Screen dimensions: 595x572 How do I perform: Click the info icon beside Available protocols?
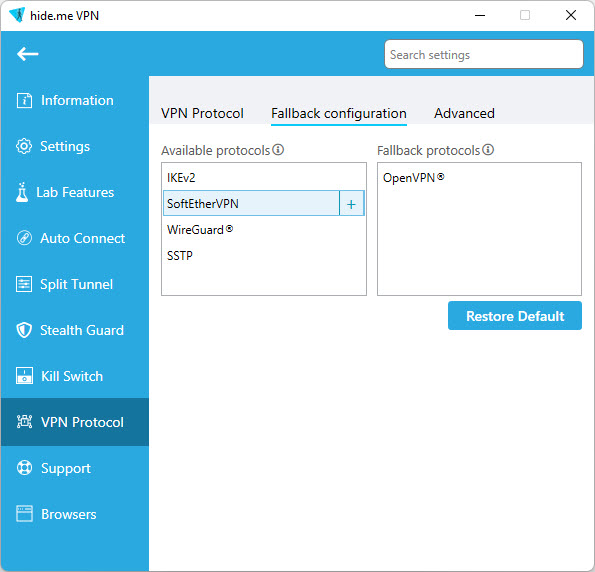(x=278, y=150)
